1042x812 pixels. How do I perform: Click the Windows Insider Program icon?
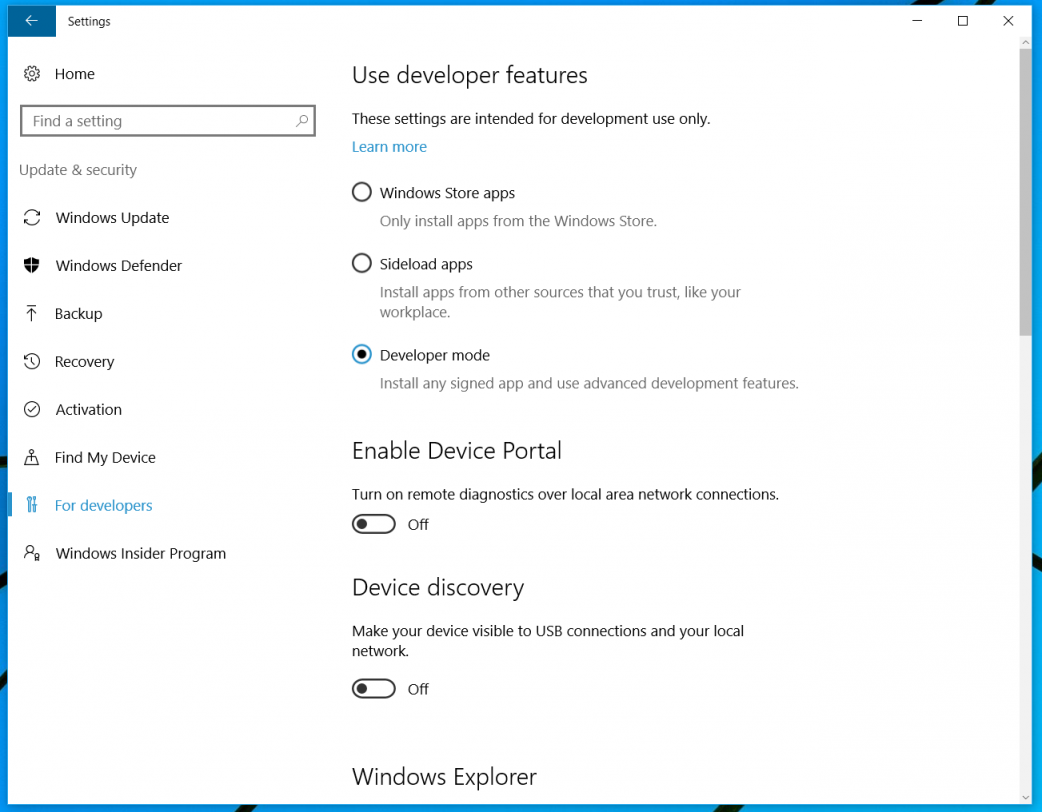pyautogui.click(x=32, y=554)
